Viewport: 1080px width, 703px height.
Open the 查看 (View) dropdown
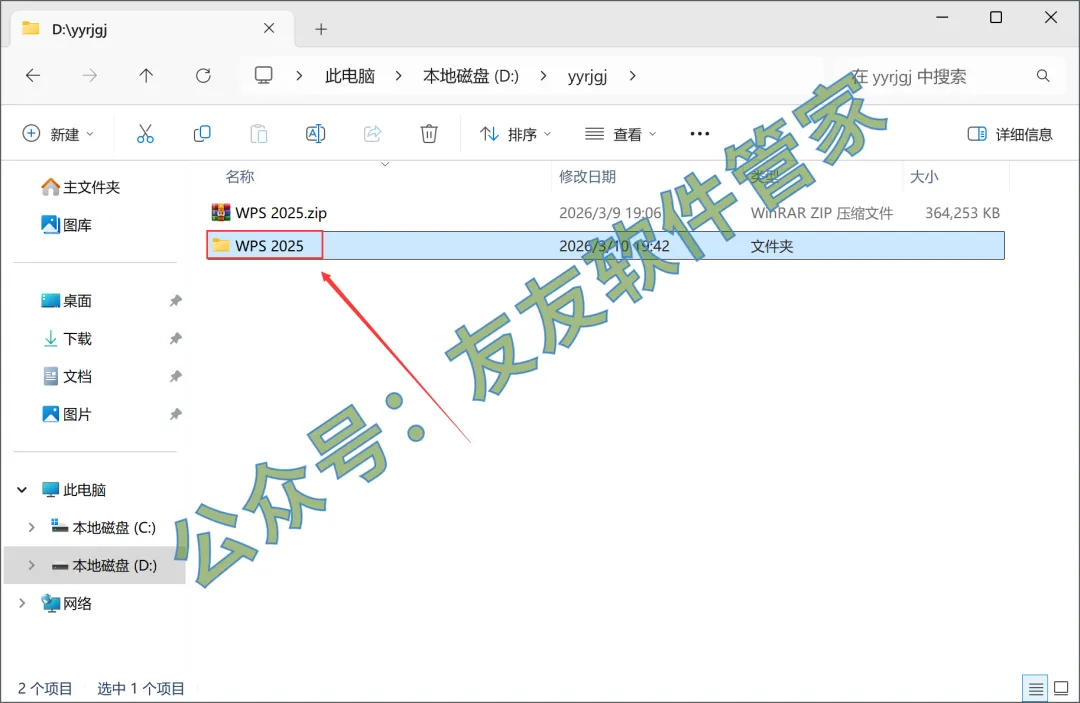[621, 134]
